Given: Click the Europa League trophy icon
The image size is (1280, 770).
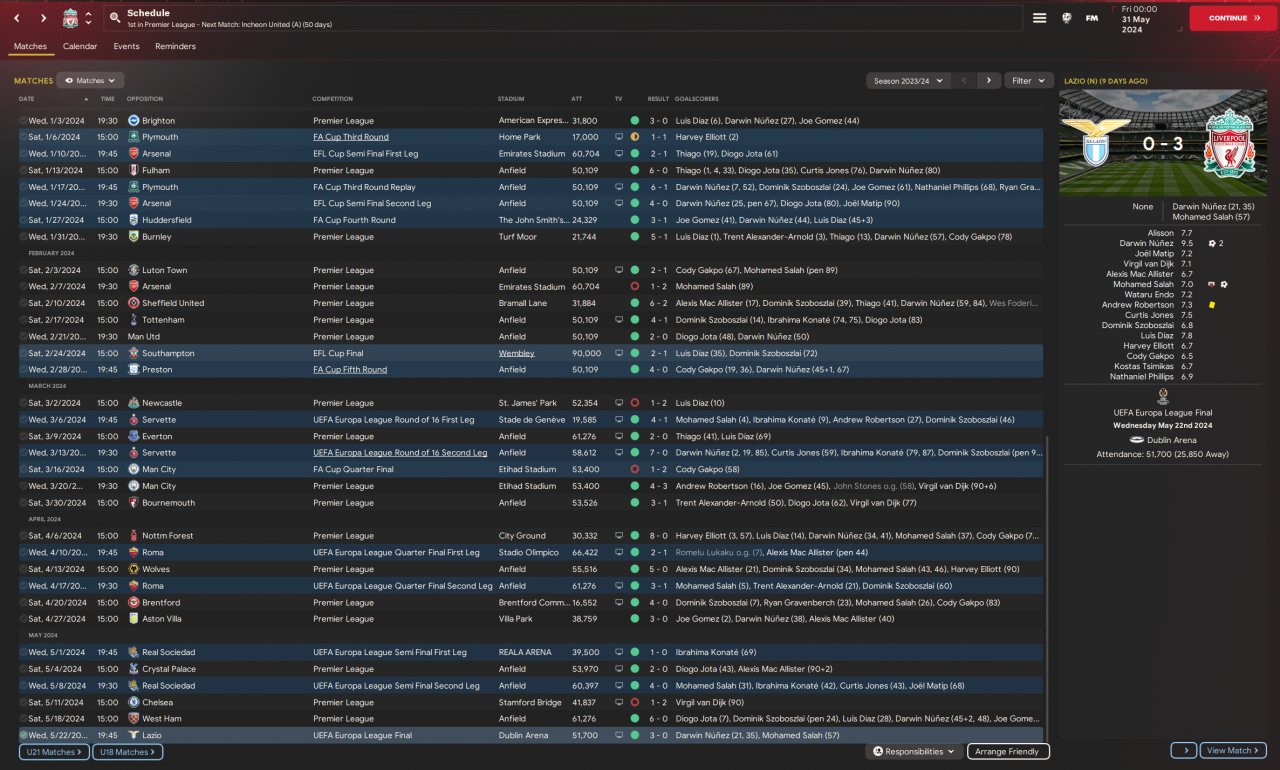Looking at the screenshot, I should pyautogui.click(x=1163, y=396).
